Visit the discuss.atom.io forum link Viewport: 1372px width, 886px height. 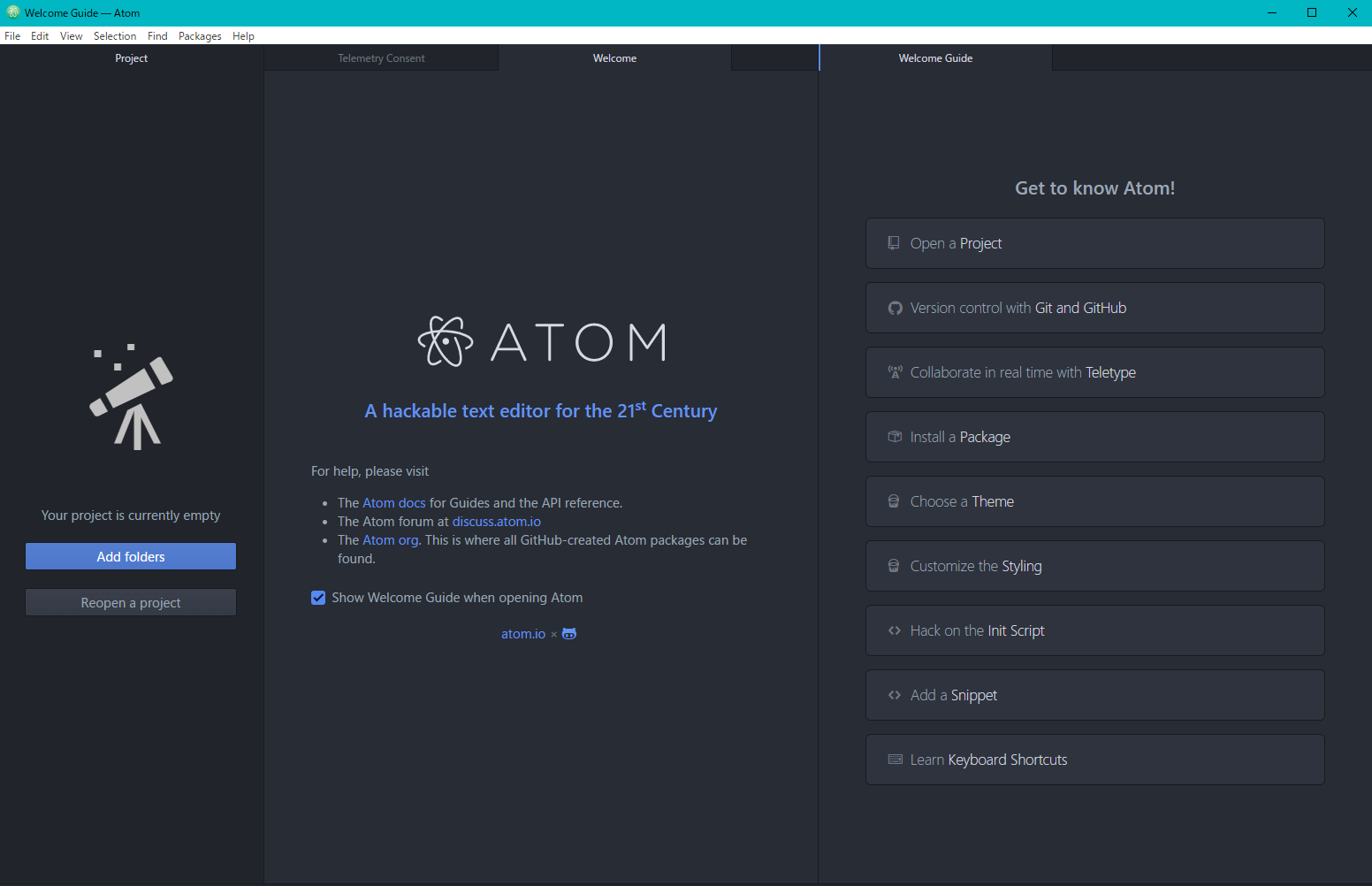496,522
